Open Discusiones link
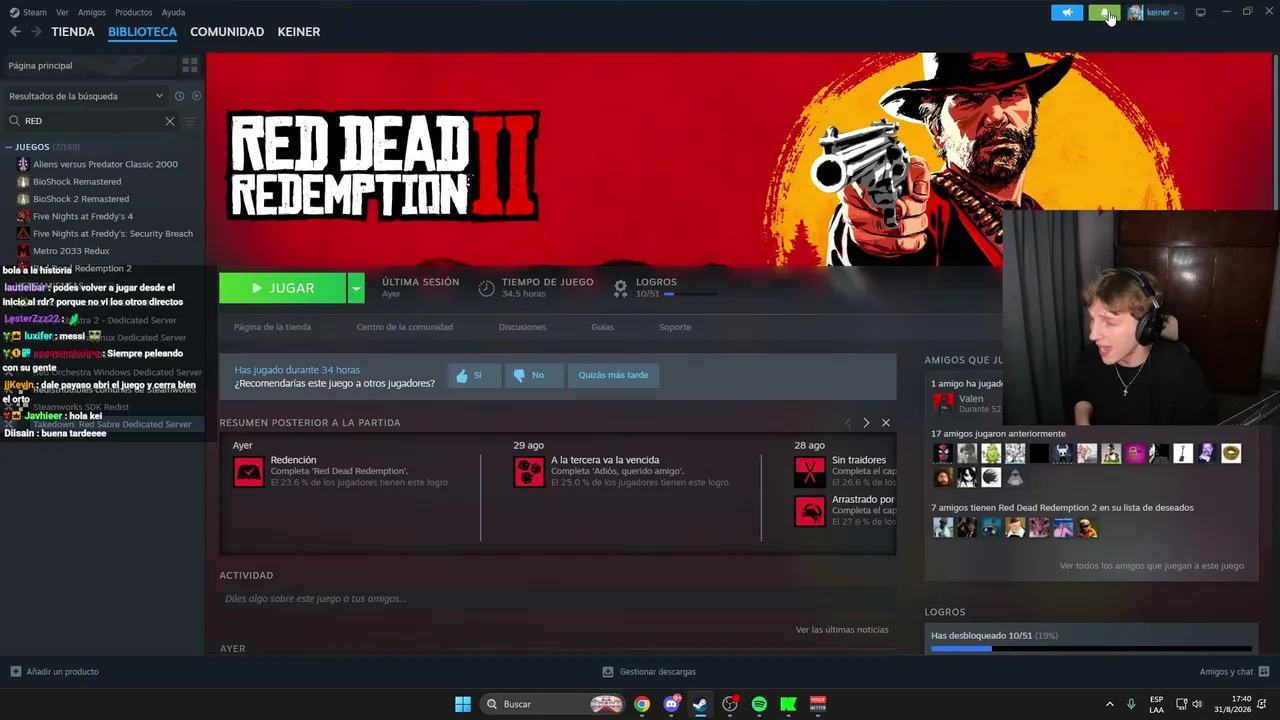The height and width of the screenshot is (720, 1280). [523, 327]
